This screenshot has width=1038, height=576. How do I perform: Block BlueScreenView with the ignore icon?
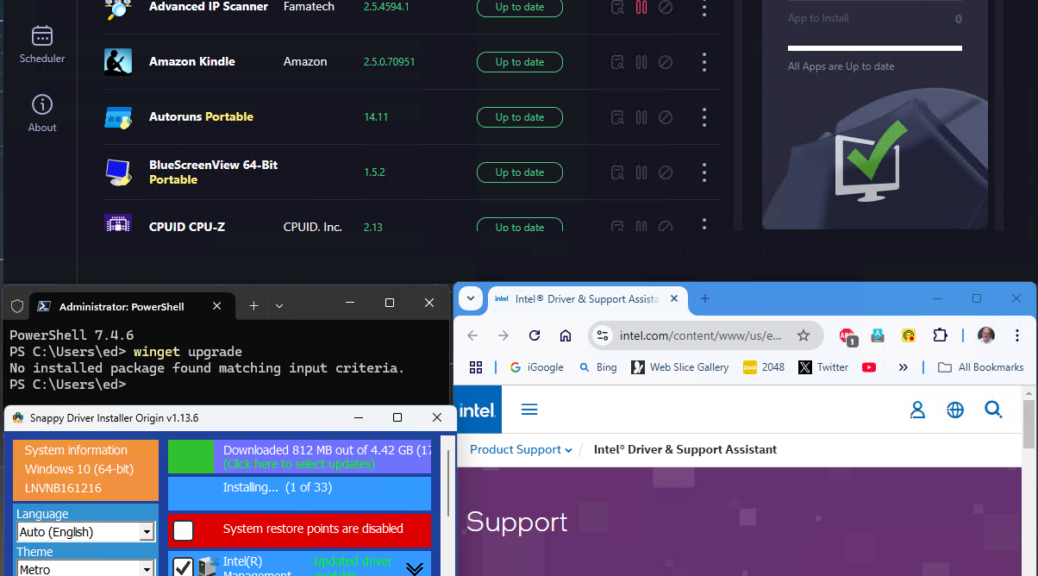[x=665, y=172]
